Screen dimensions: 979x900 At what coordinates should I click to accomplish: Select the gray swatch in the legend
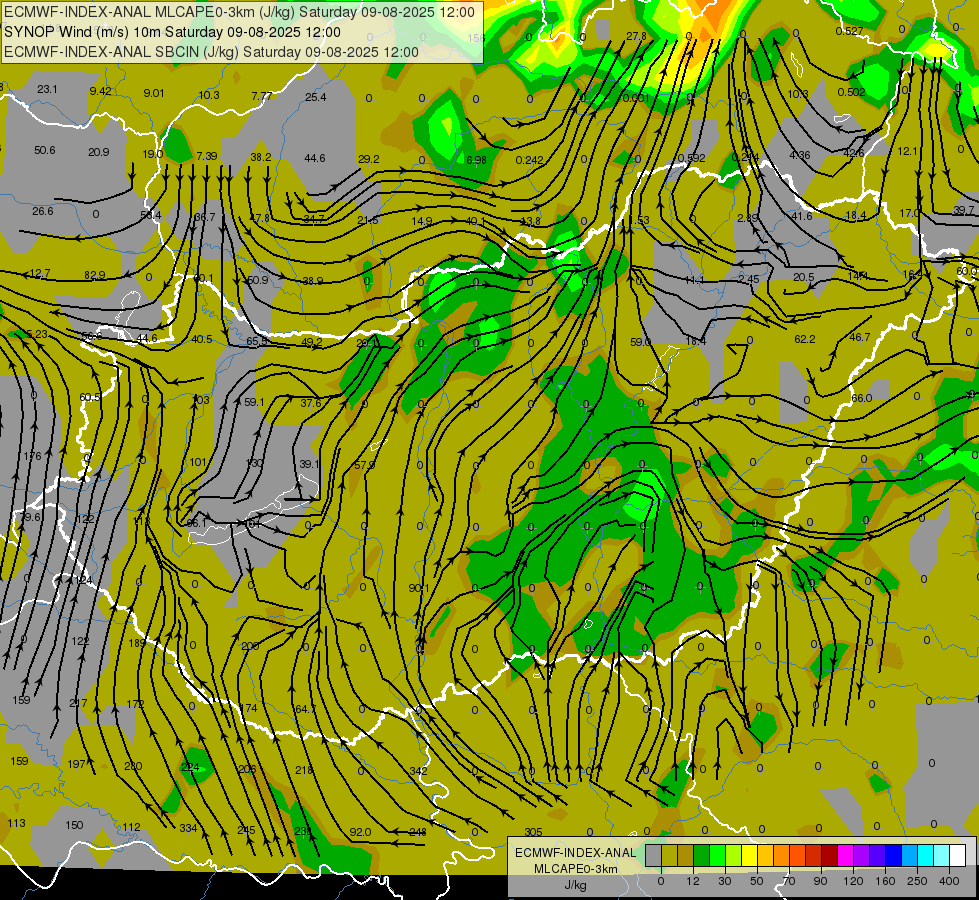click(653, 856)
